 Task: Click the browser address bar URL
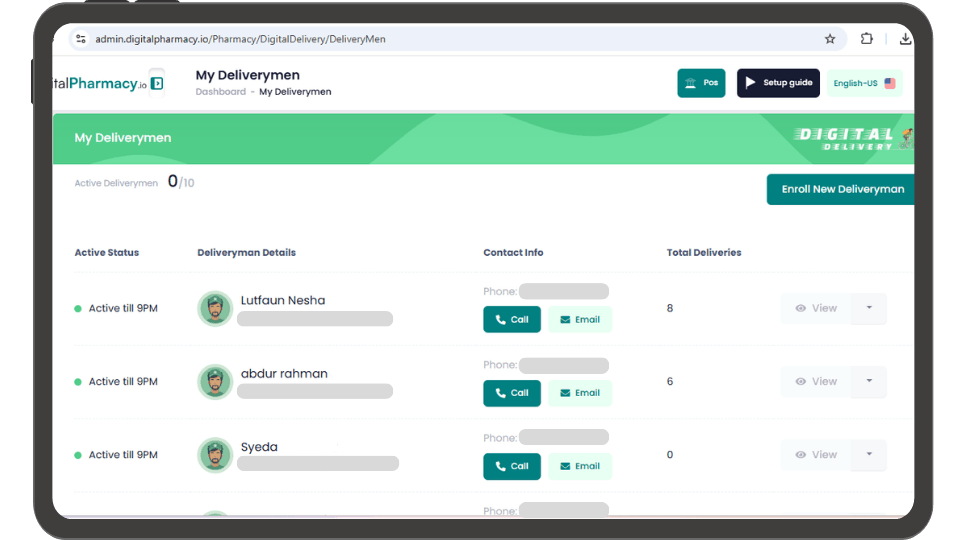pyautogui.click(x=240, y=39)
